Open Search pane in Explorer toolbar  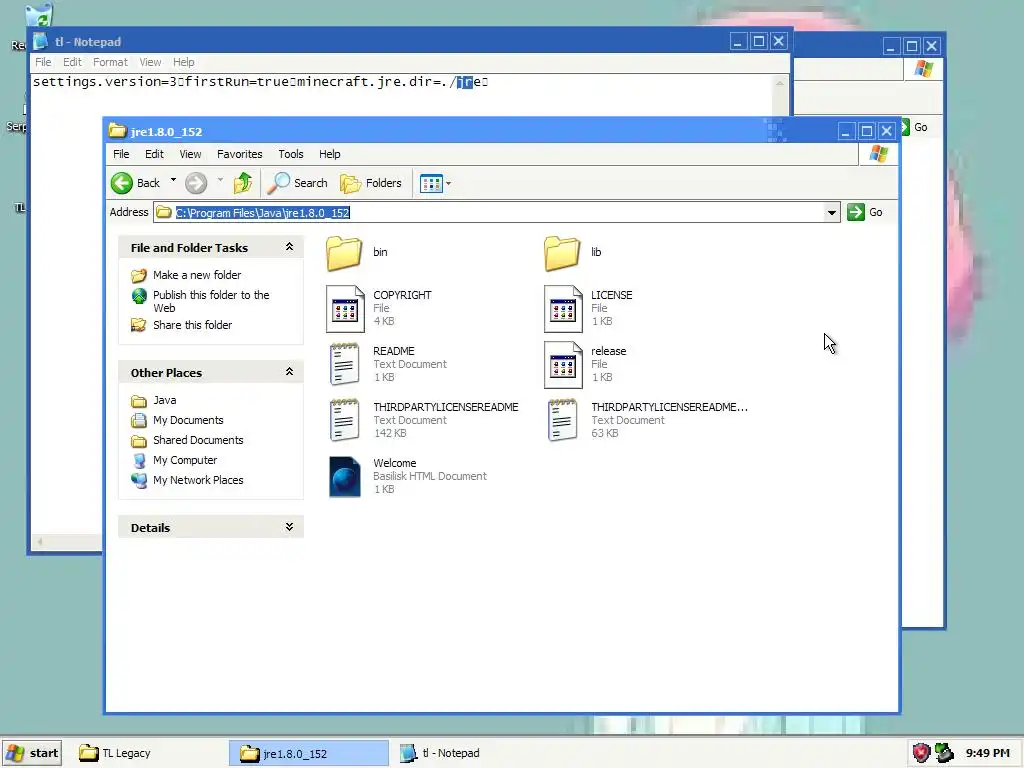pos(298,183)
